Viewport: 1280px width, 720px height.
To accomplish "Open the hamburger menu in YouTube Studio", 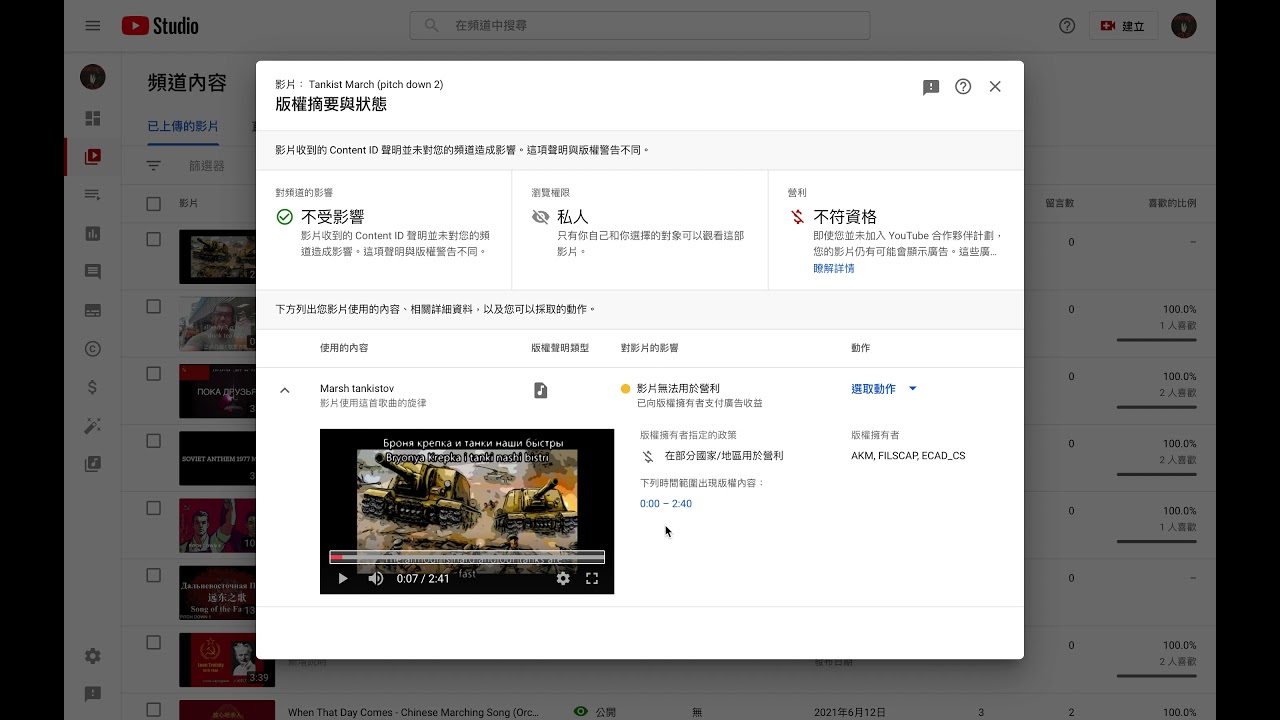I will [x=93, y=26].
